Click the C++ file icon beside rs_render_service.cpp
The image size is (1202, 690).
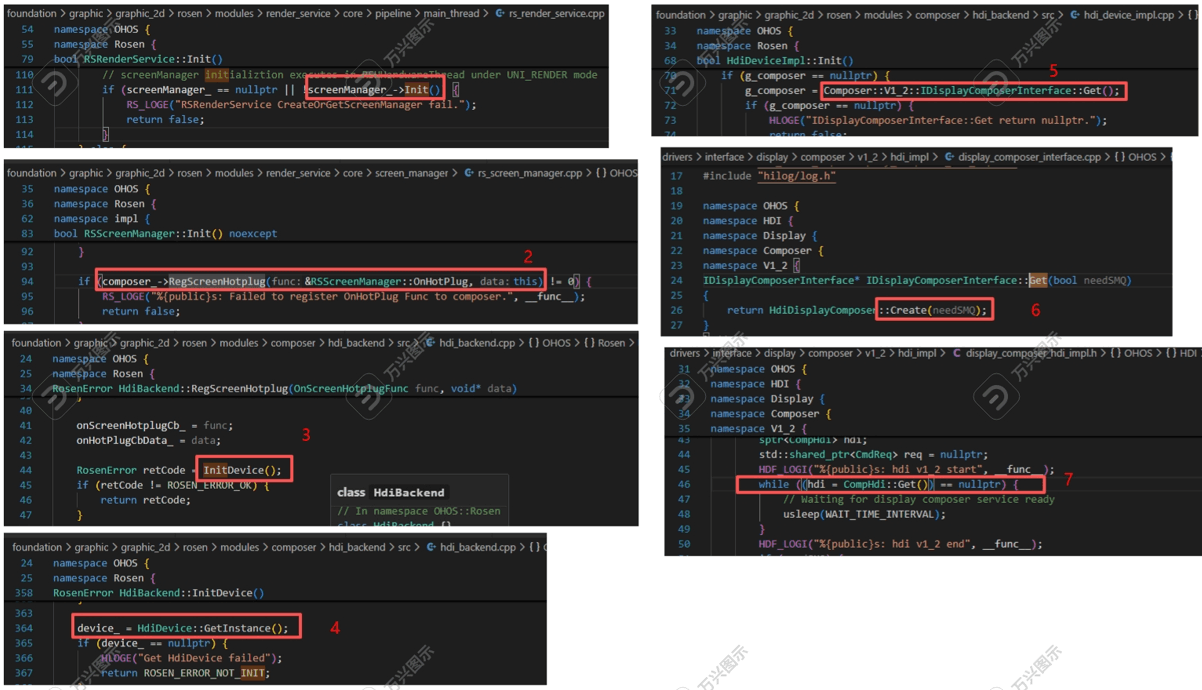tap(499, 14)
